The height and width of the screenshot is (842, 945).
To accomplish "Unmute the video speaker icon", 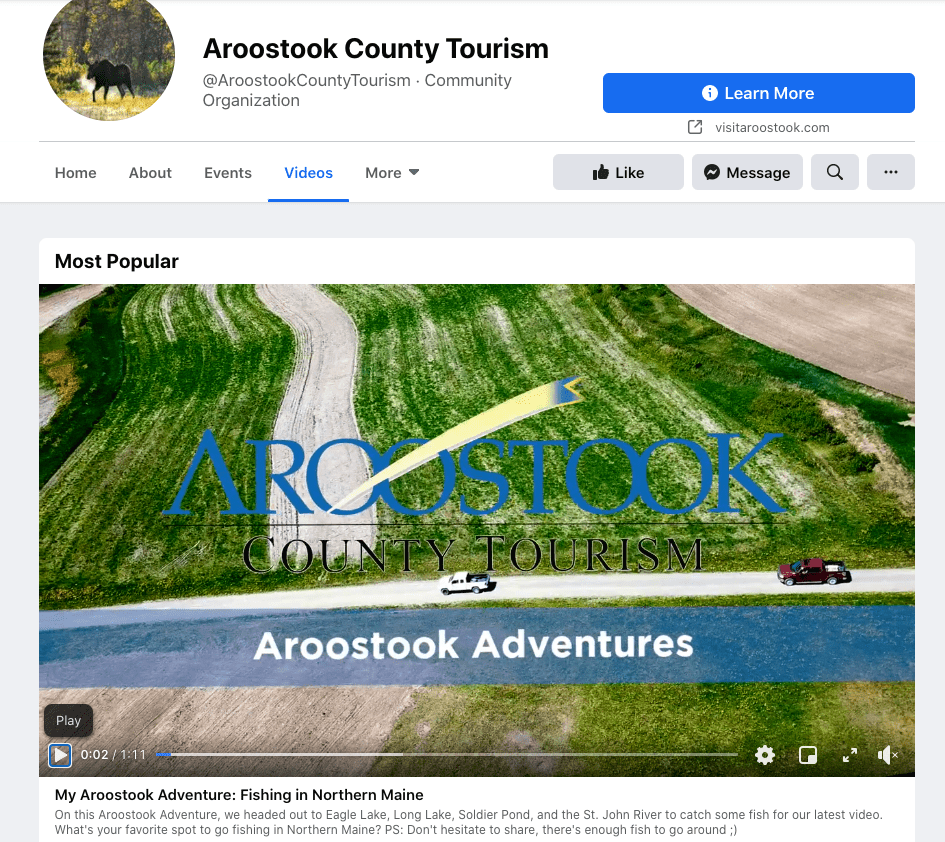I will tap(888, 755).
